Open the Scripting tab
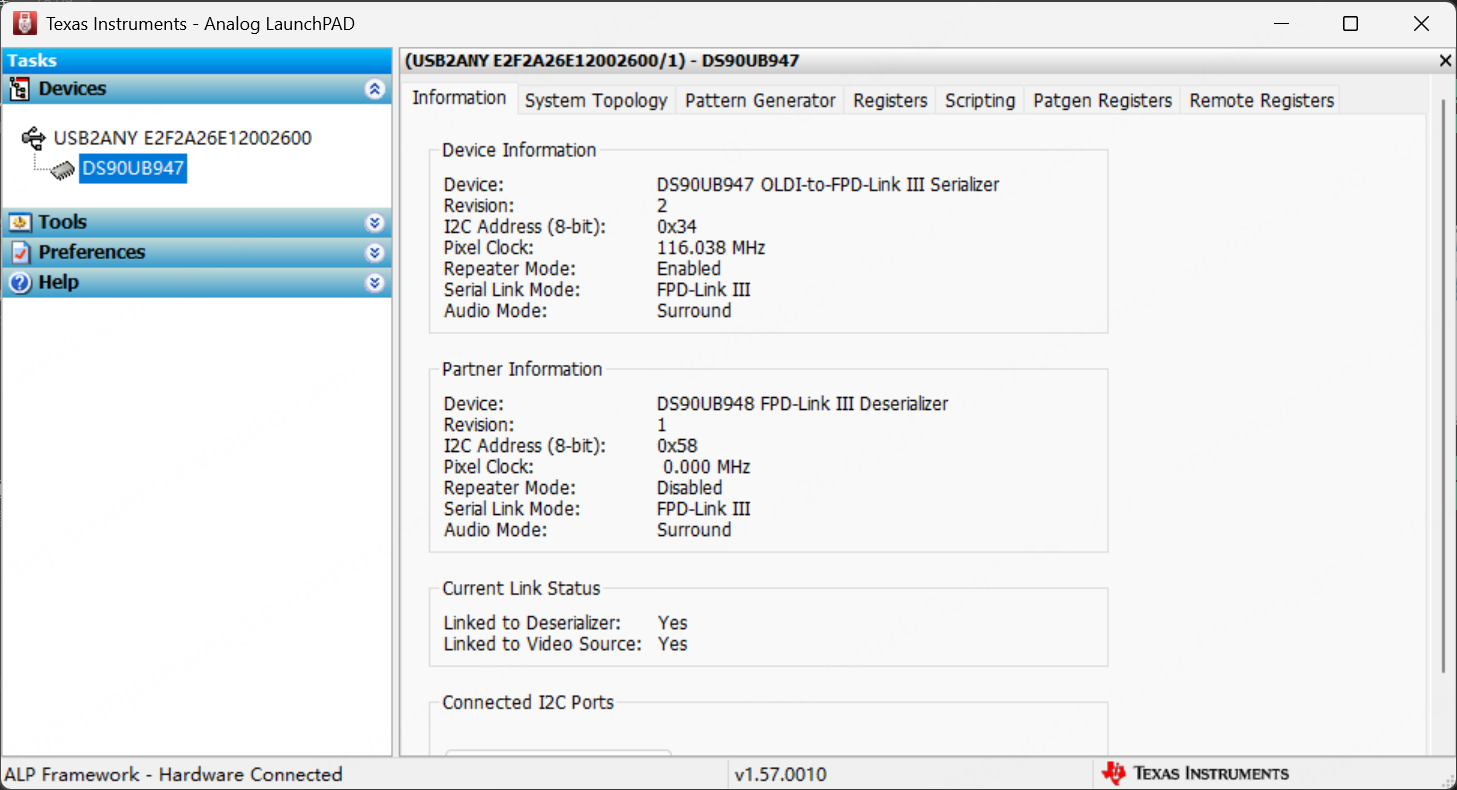 (x=980, y=100)
